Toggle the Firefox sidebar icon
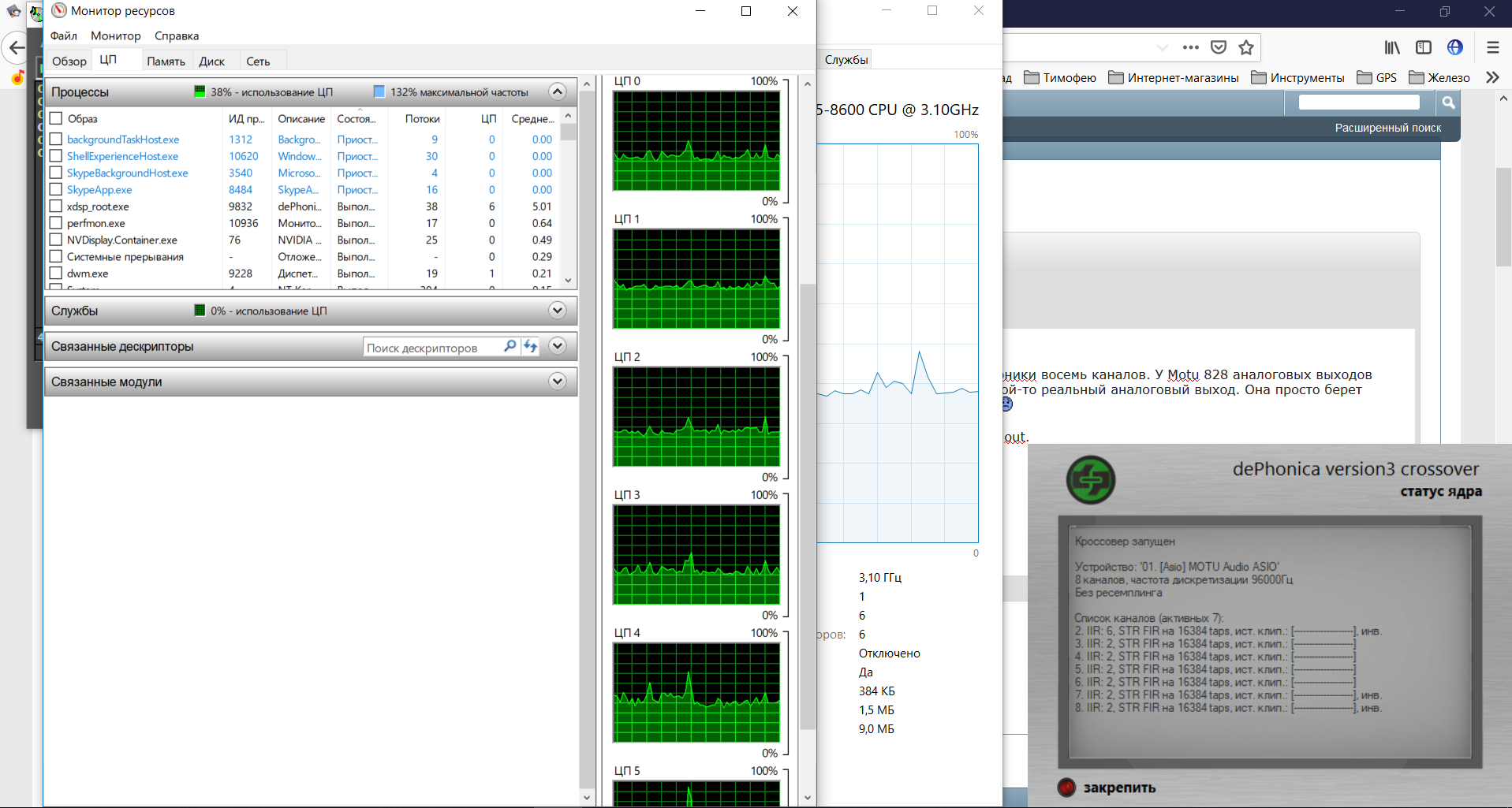The height and width of the screenshot is (808, 1512). [1424, 47]
